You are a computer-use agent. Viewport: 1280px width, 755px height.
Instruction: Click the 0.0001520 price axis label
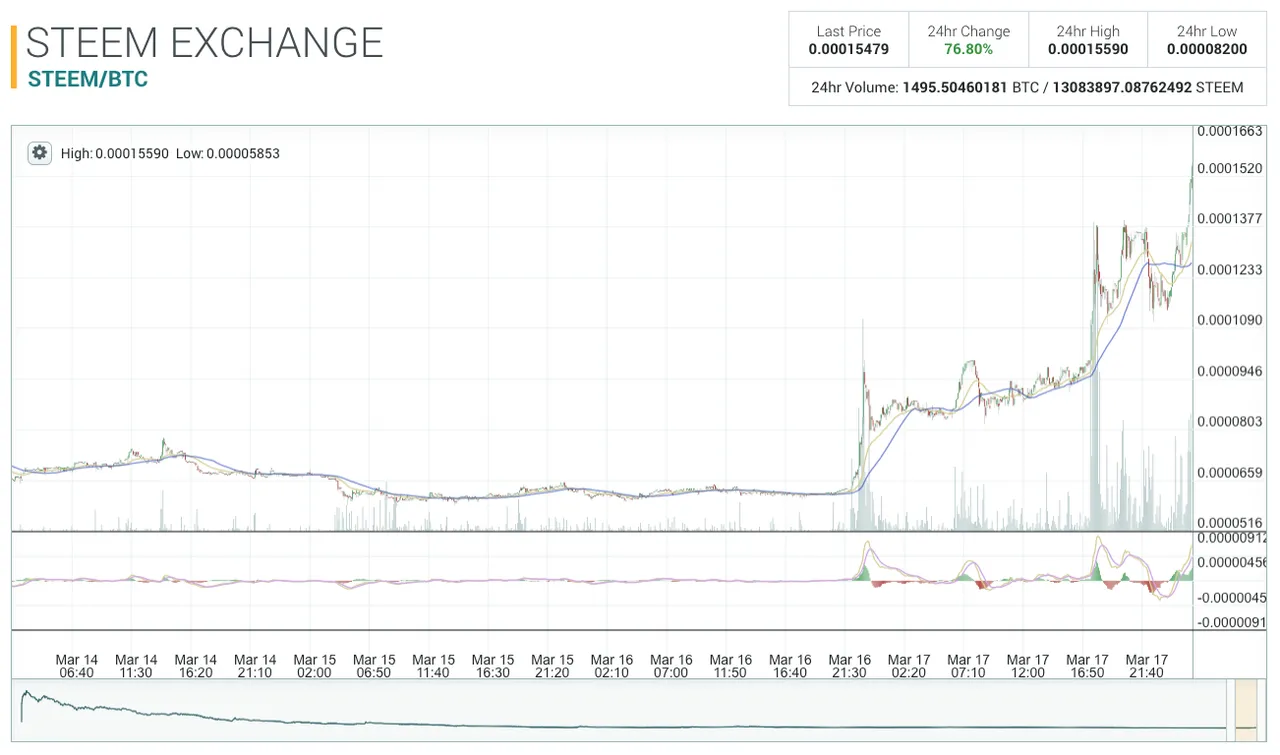[x=1230, y=168]
